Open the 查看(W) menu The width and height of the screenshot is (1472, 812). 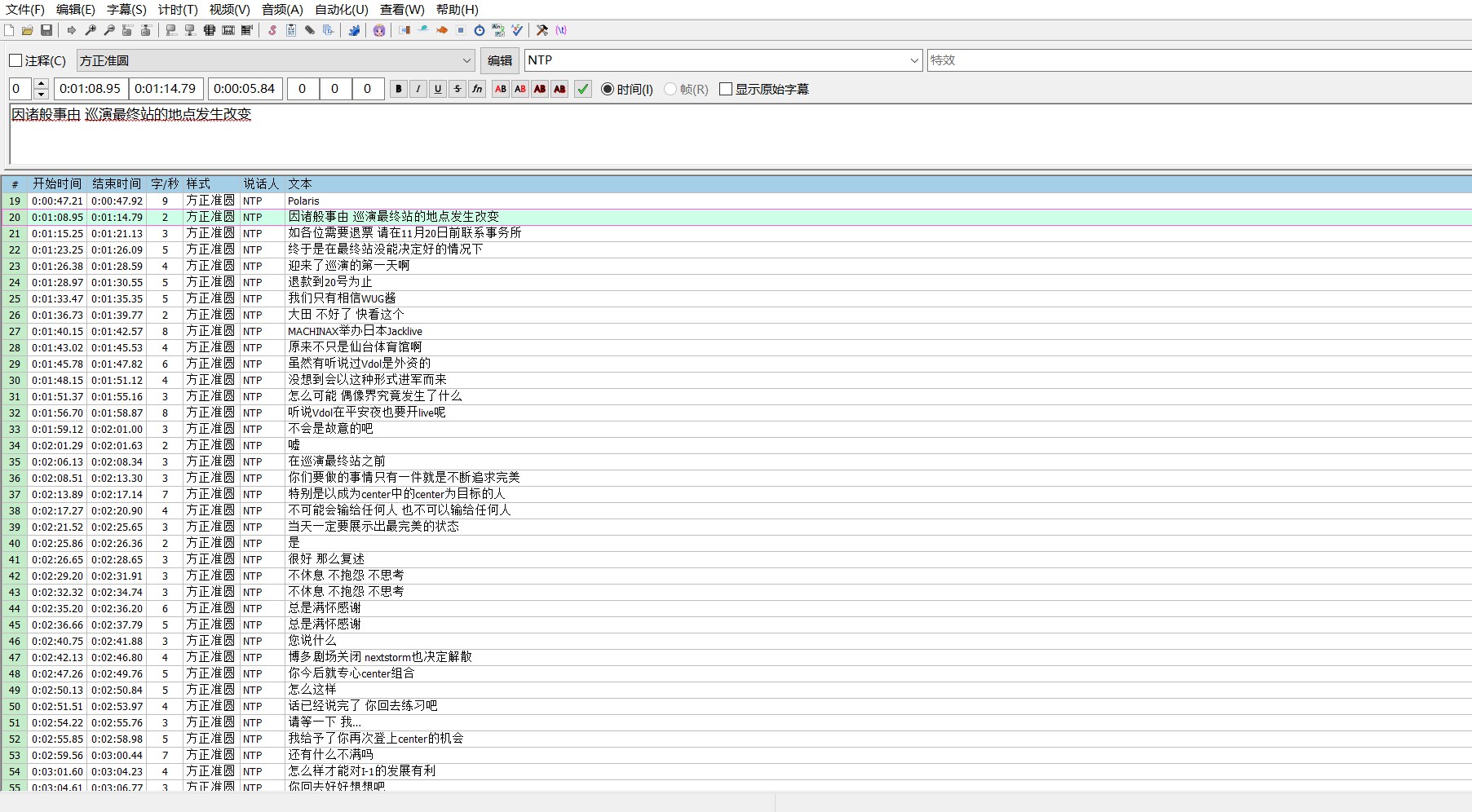(402, 10)
